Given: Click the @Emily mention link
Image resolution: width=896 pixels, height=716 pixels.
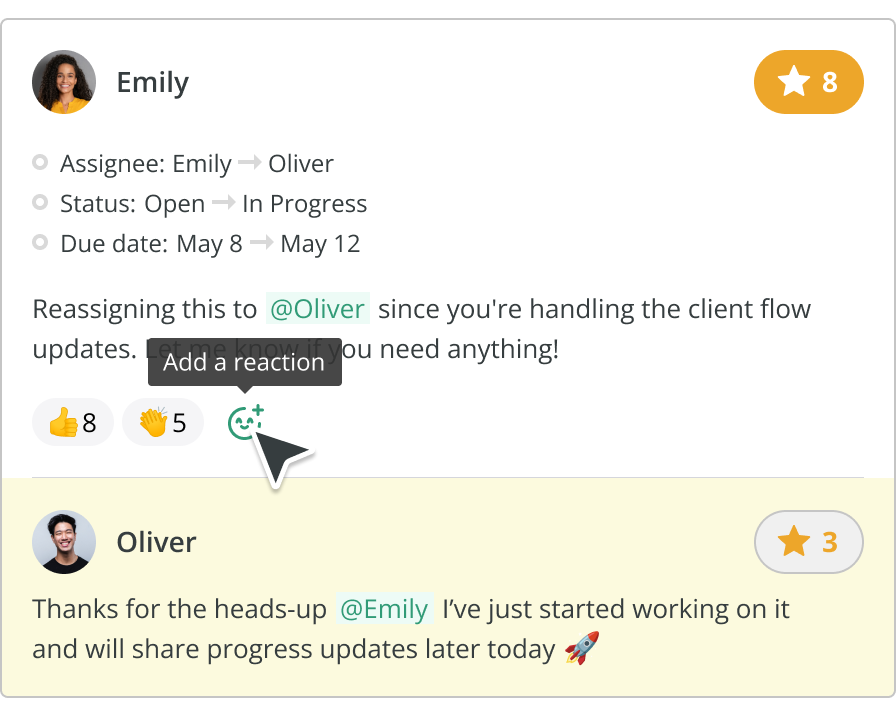Looking at the screenshot, I should (x=384, y=609).
